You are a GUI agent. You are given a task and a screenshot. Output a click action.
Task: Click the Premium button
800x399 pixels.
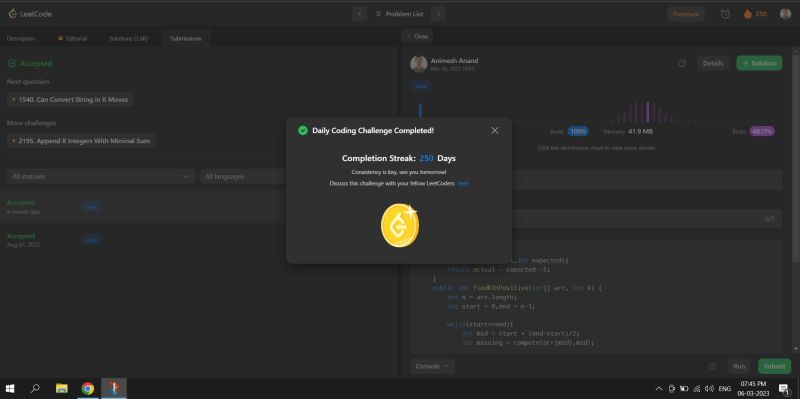[686, 14]
